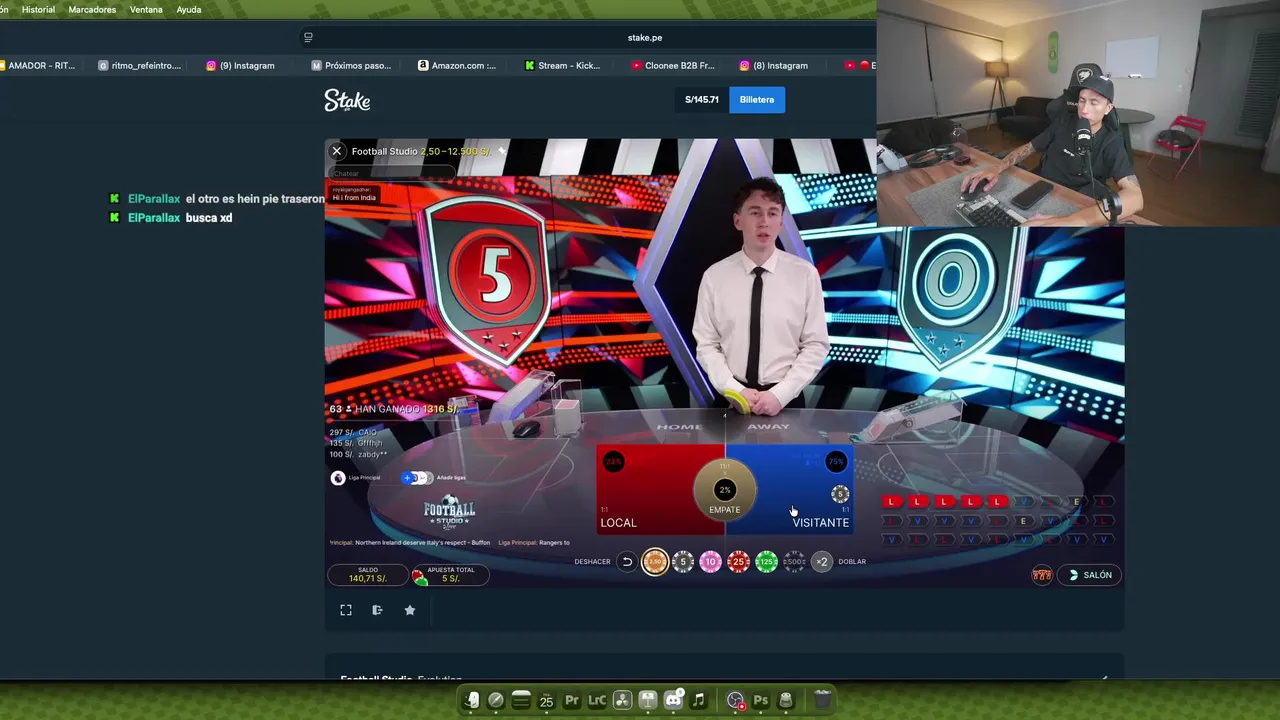Click the DESHACER label
The image size is (1280, 720).
coord(592,562)
